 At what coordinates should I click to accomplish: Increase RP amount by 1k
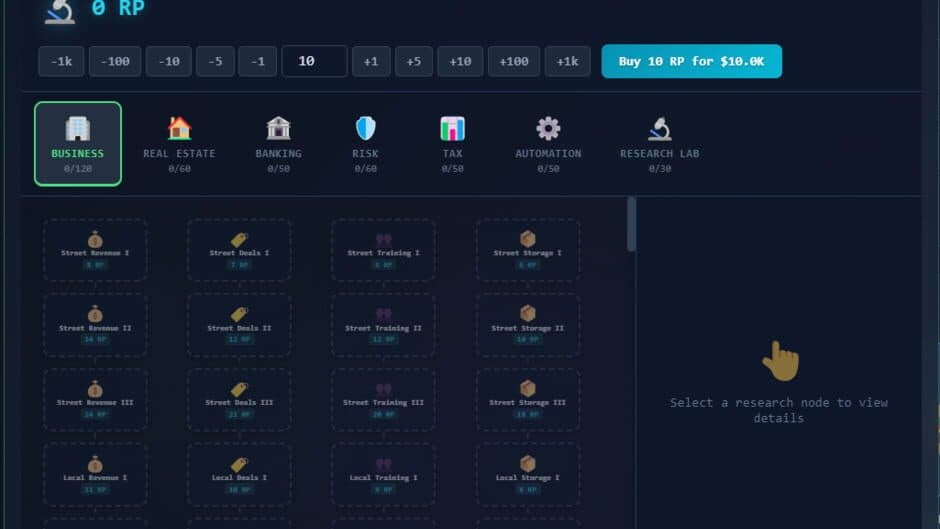(567, 61)
